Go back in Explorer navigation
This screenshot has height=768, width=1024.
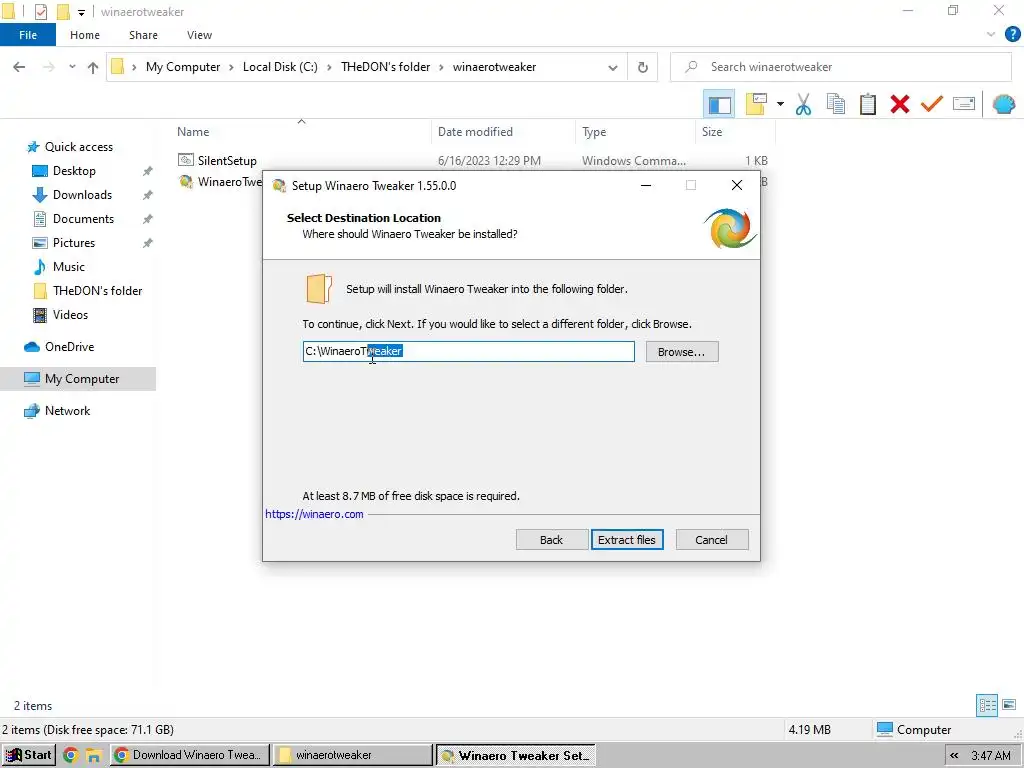pos(19,67)
